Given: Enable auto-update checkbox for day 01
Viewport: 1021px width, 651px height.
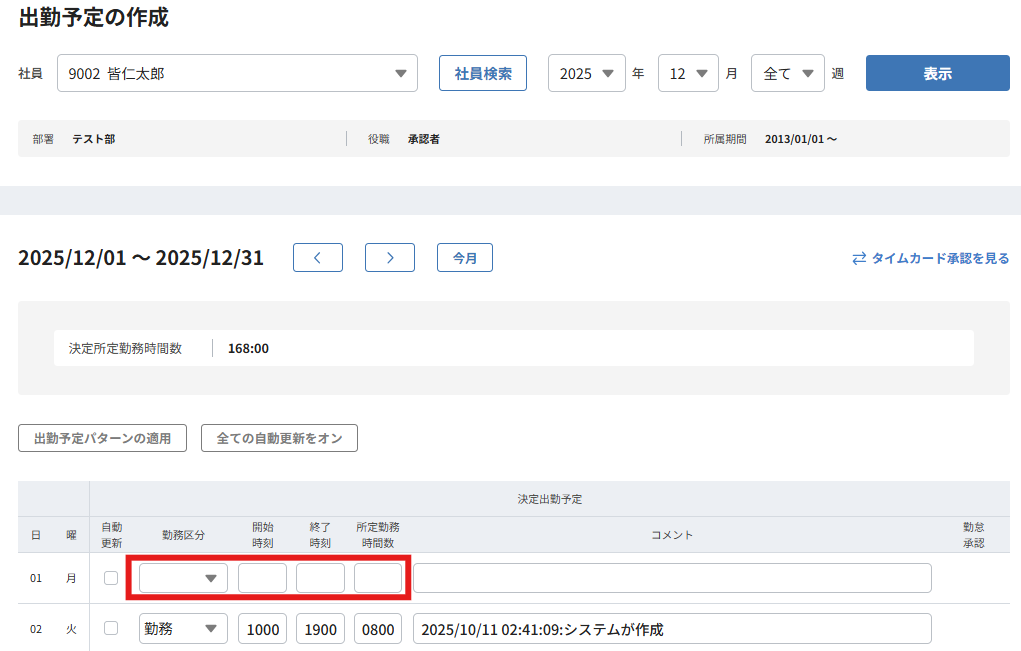Looking at the screenshot, I should tap(111, 578).
